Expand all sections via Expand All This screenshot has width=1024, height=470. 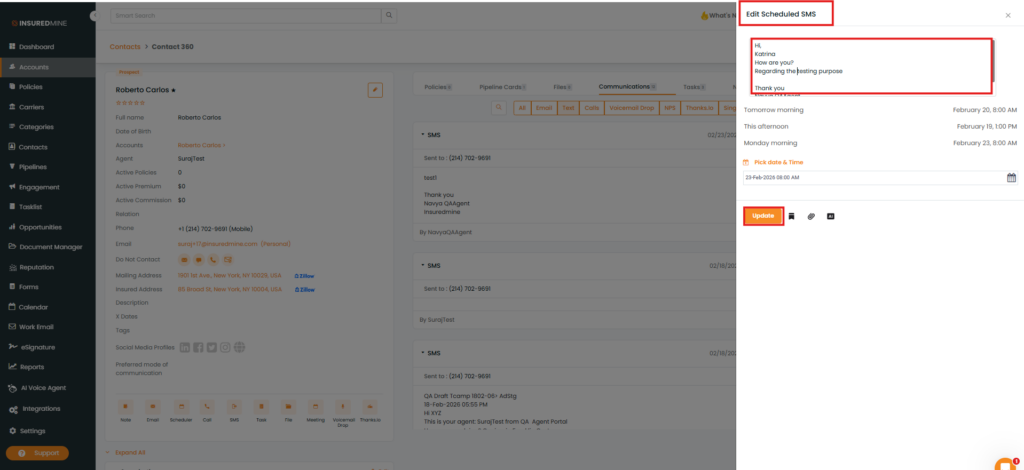(x=130, y=452)
